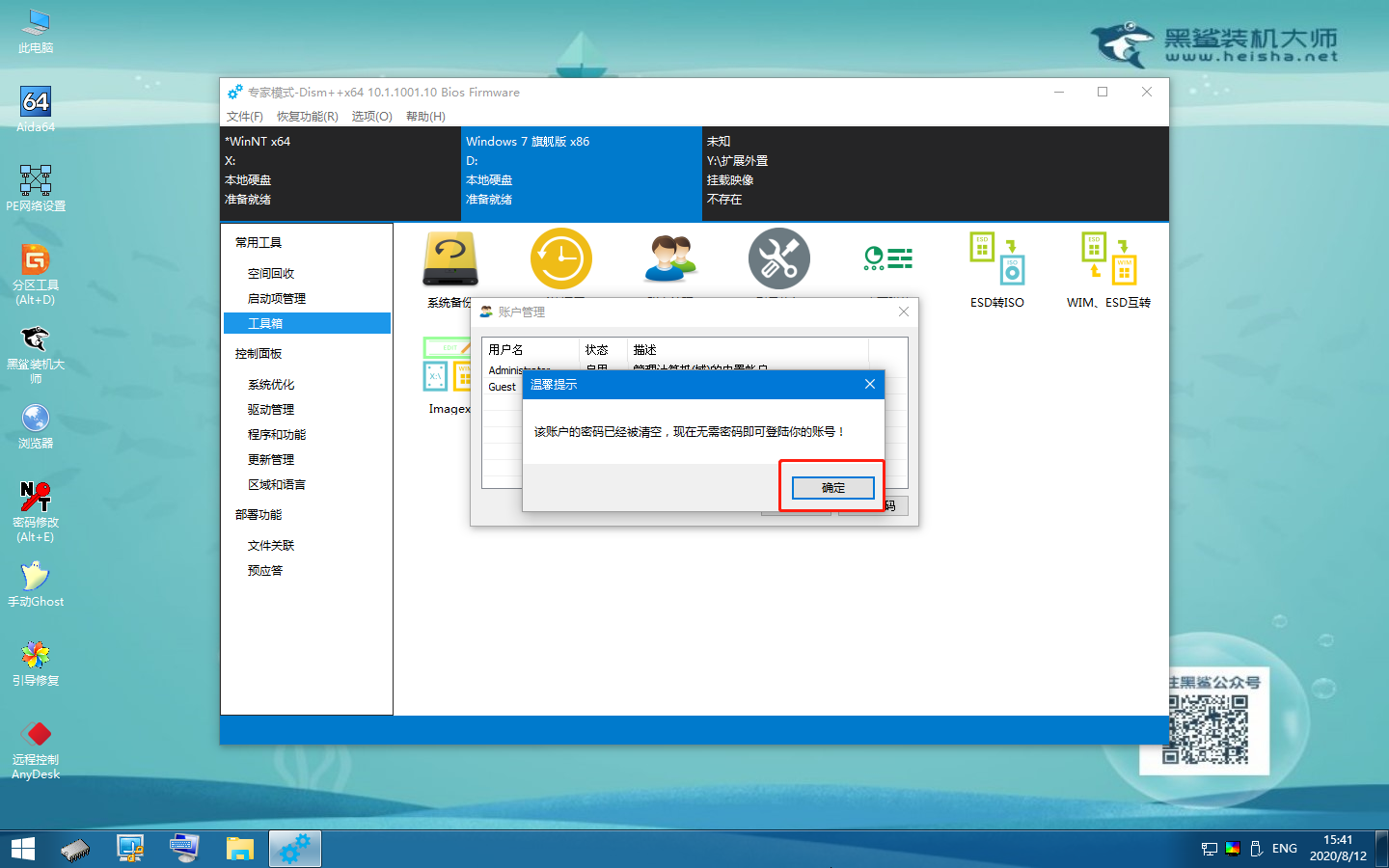Screen dimensions: 1389x868
Task: Open 引导修复 desktop icon
Action: [36, 664]
